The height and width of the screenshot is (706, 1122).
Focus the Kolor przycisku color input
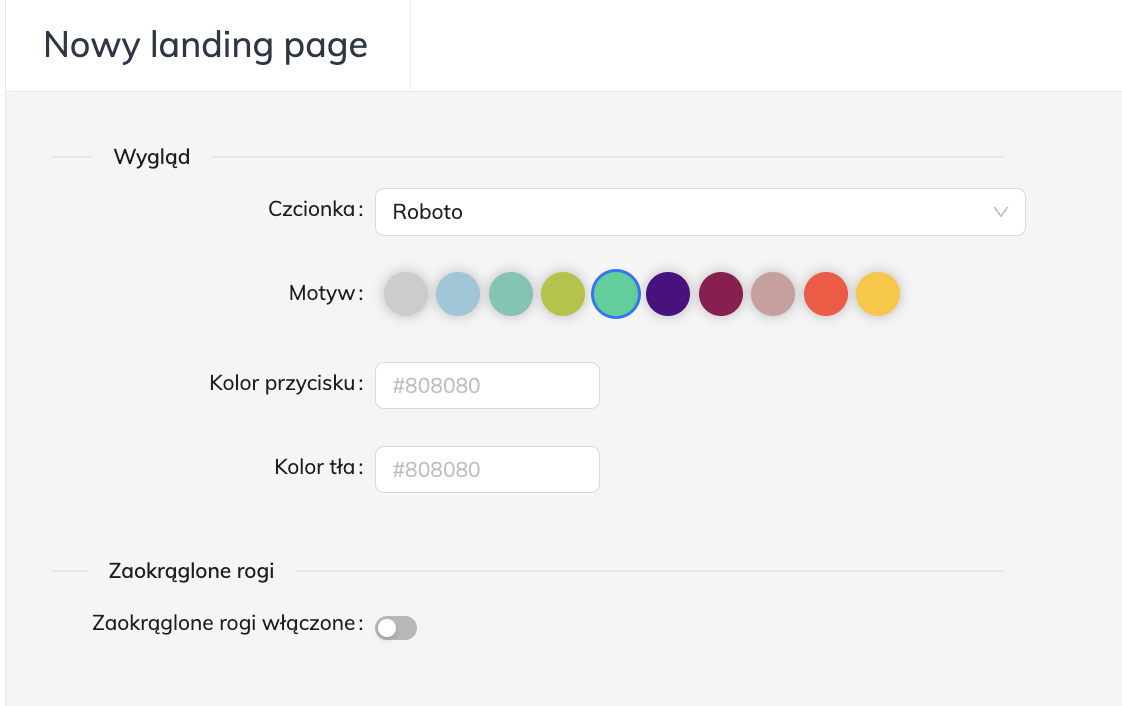pyautogui.click(x=487, y=385)
